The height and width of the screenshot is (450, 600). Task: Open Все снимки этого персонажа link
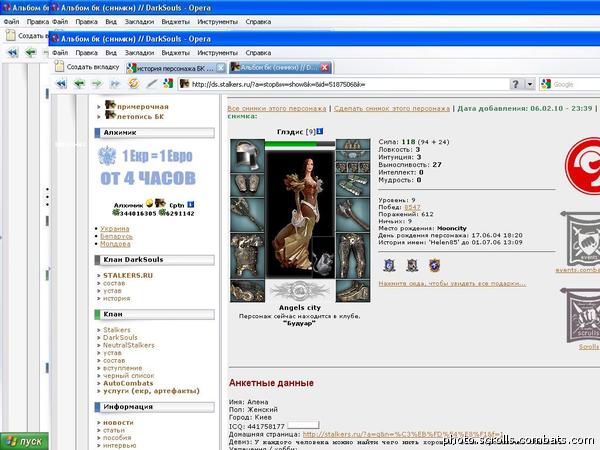coord(277,108)
